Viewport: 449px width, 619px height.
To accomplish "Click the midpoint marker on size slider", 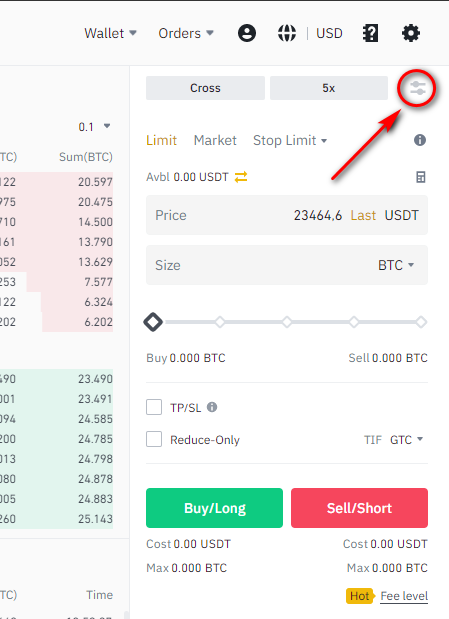I will [x=287, y=322].
